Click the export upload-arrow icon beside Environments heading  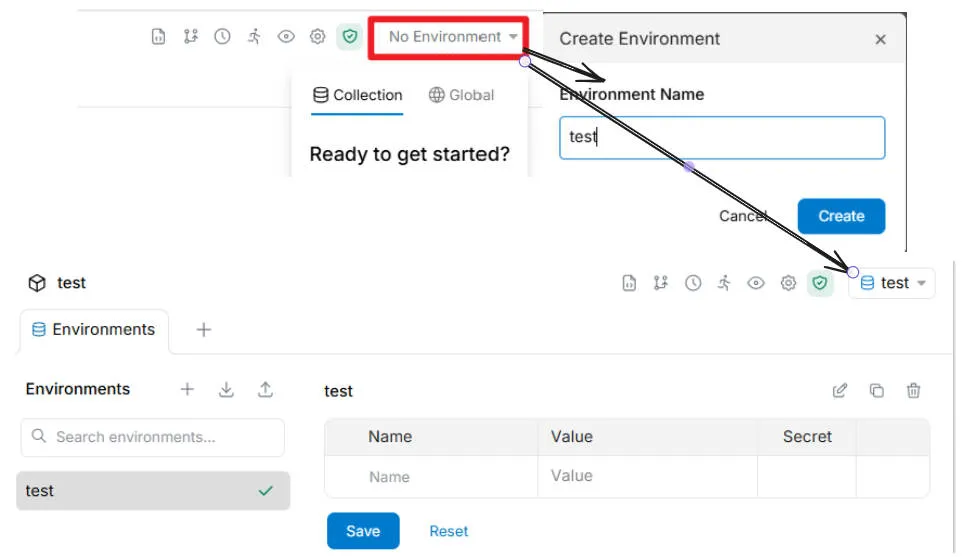[265, 390]
